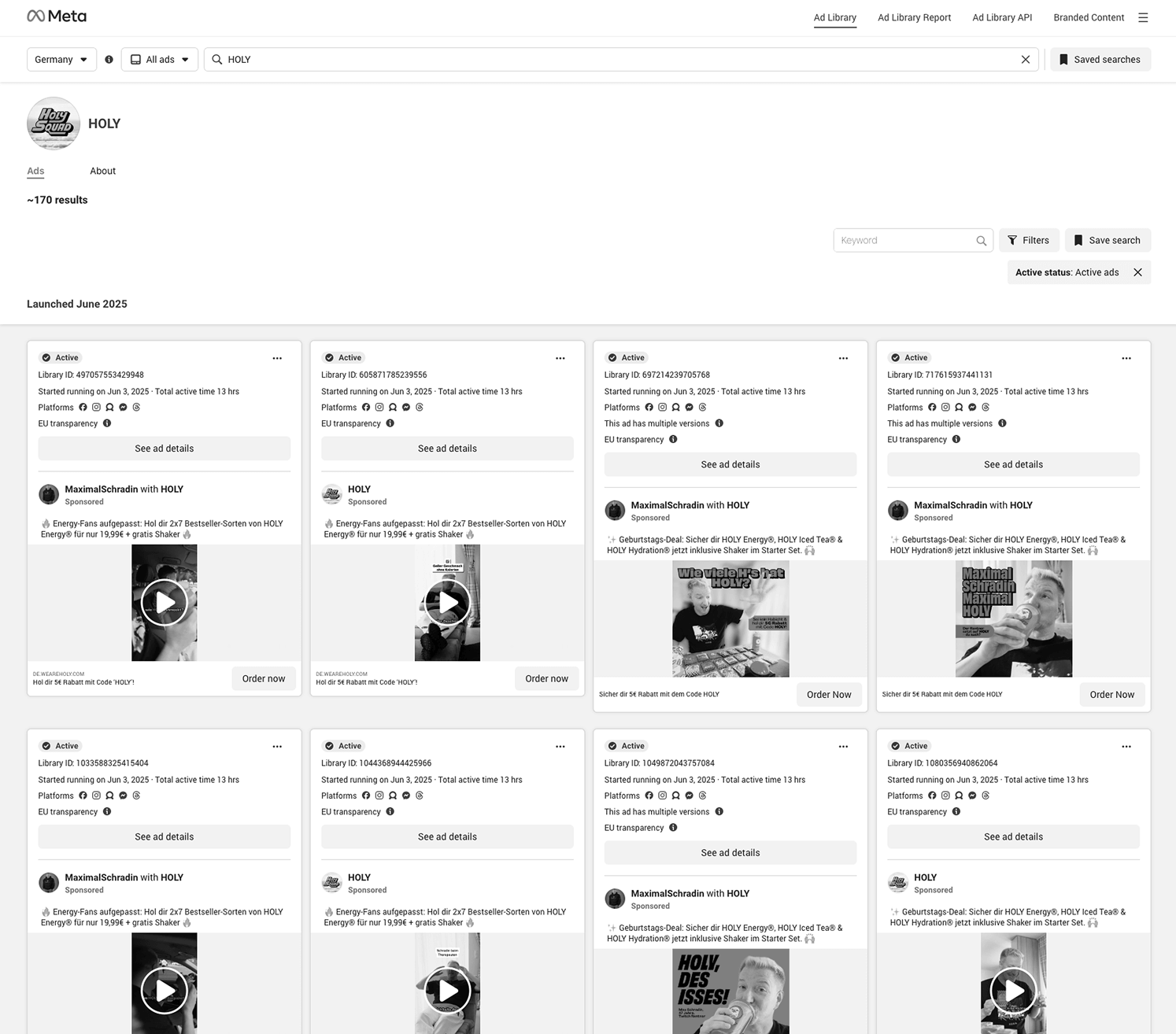
Task: See ad details for ad 1044368944425966
Action: [x=447, y=836]
